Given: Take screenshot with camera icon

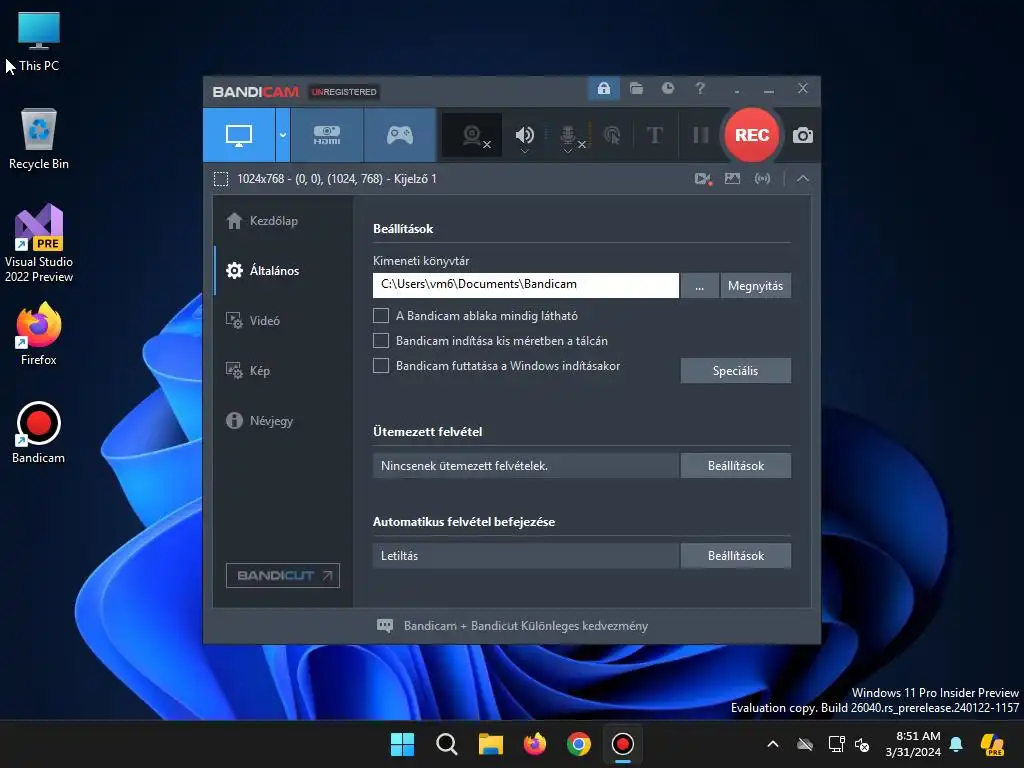Looking at the screenshot, I should tap(803, 135).
